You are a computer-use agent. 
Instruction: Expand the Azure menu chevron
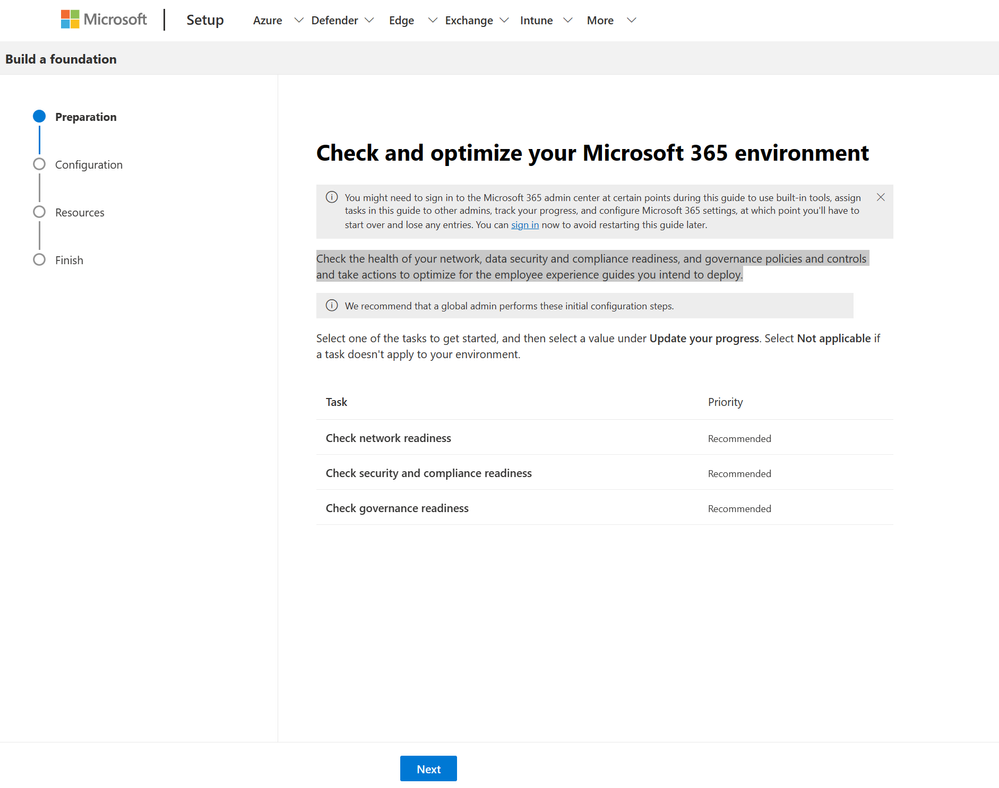(x=298, y=20)
